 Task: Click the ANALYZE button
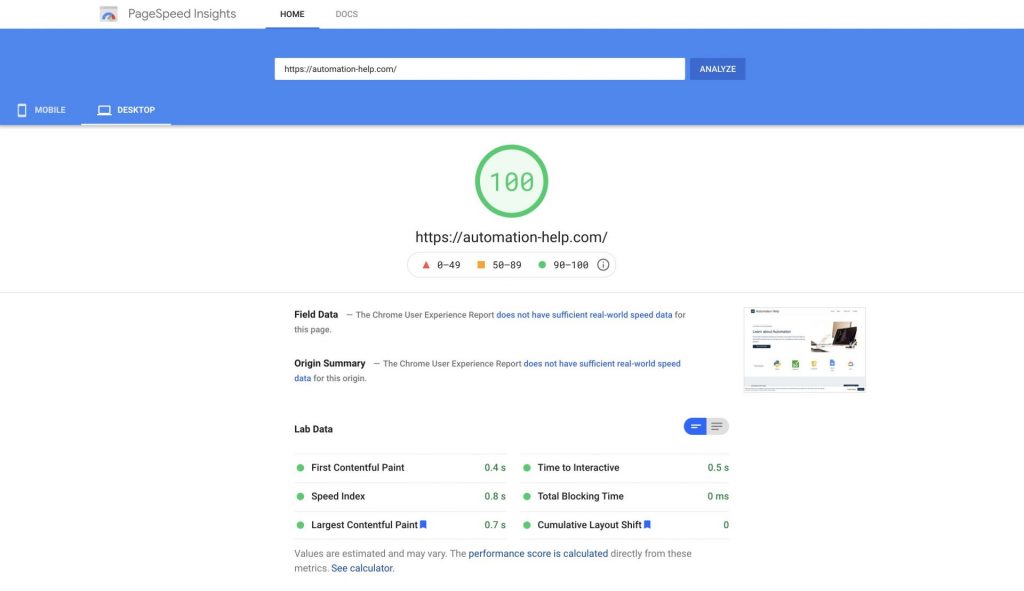point(717,69)
